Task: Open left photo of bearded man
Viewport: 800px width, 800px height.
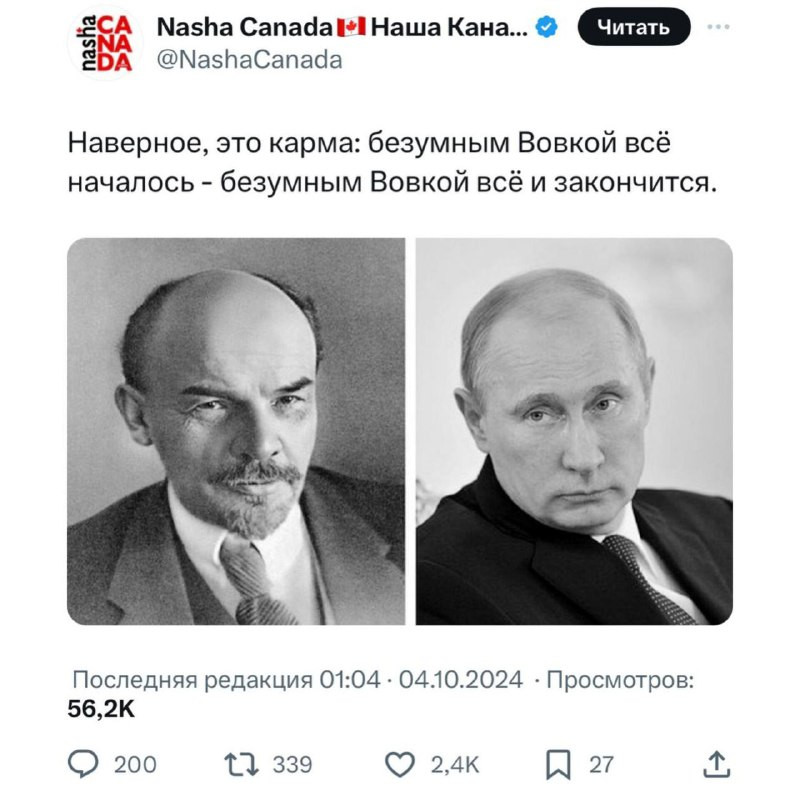Action: [236, 431]
